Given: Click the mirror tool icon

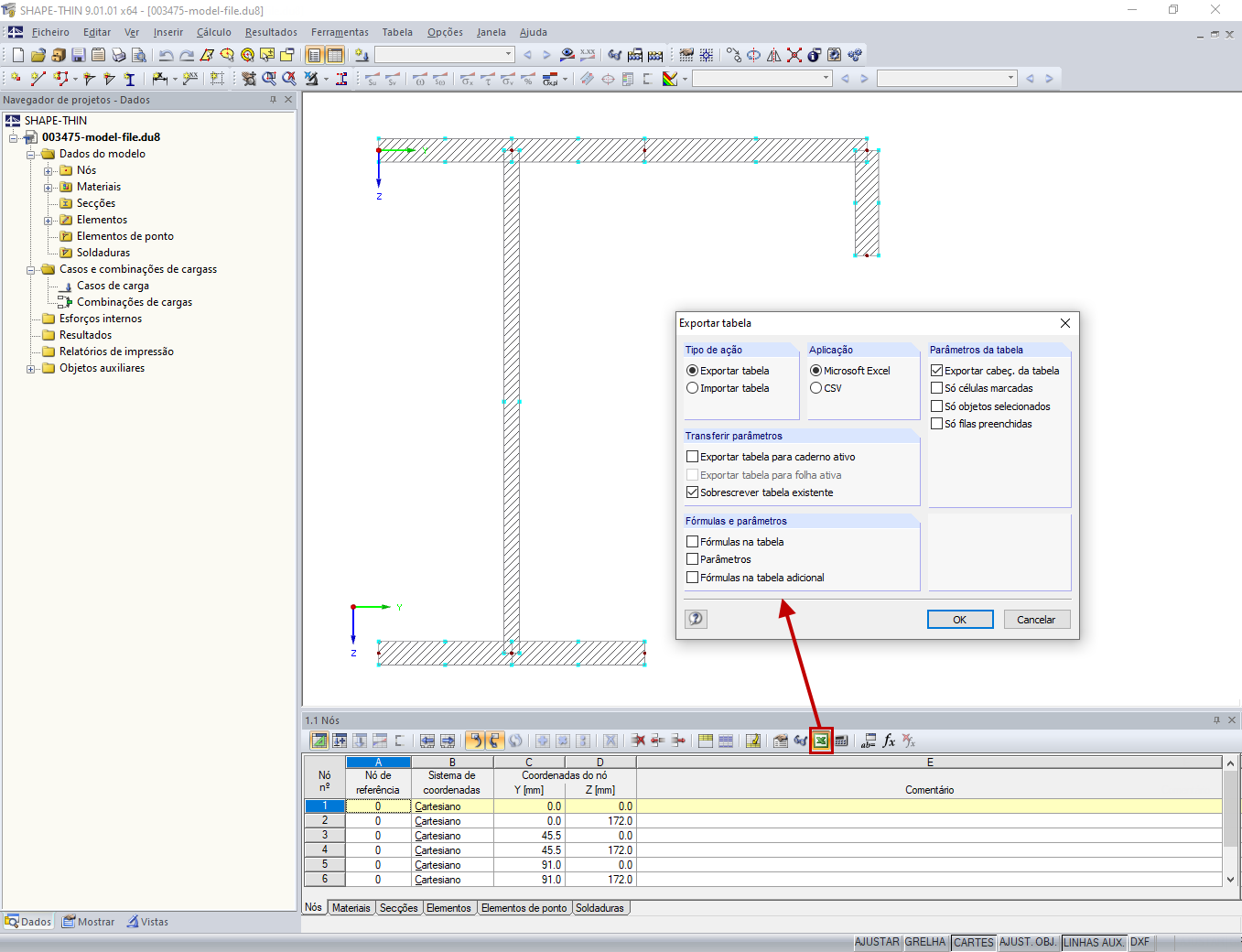Looking at the screenshot, I should [x=774, y=55].
